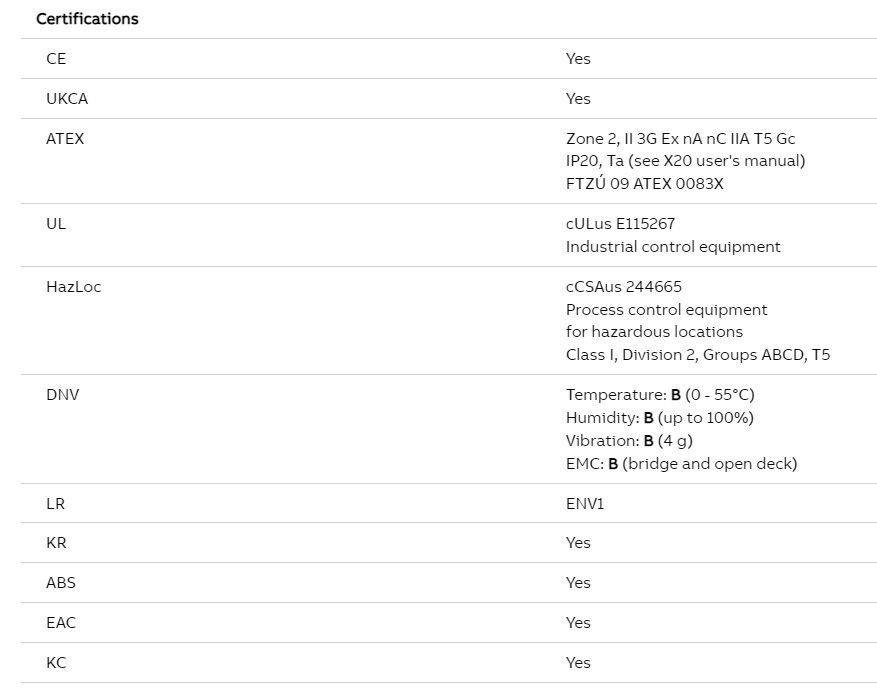Screen dimensions: 877x699
Task: Click the DNV row label
Action: tap(63, 395)
